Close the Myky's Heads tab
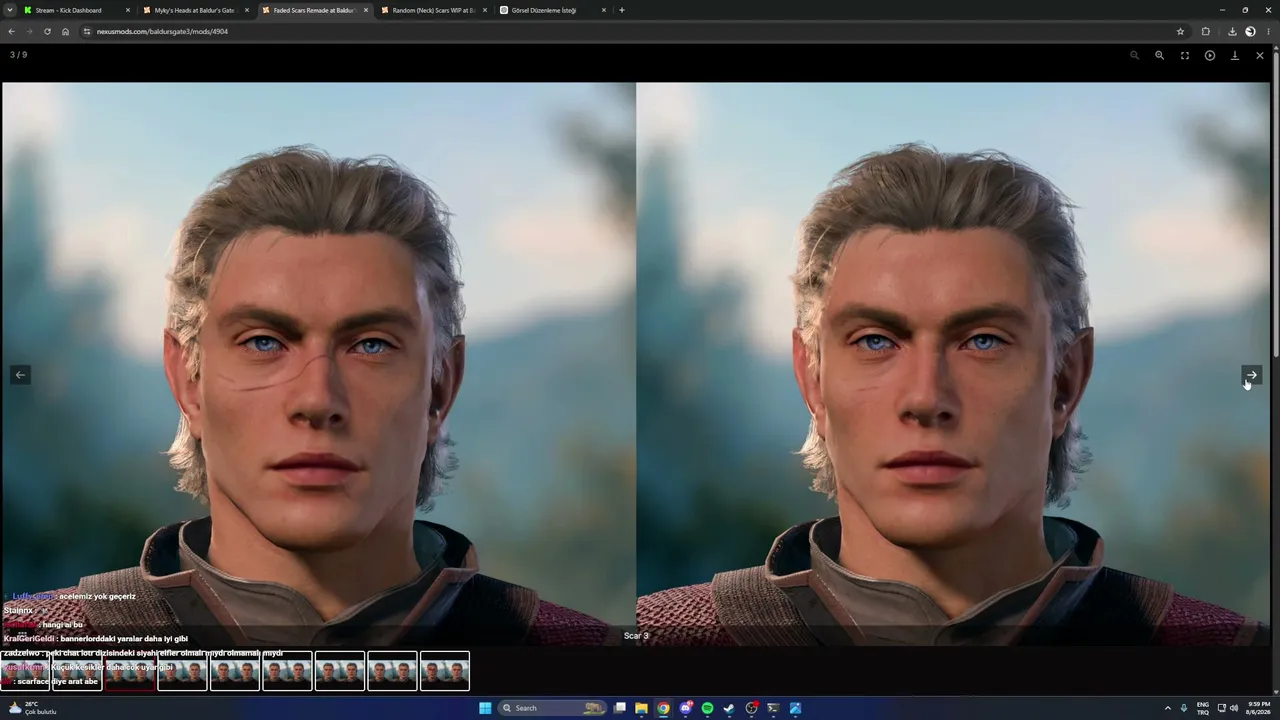The image size is (1280, 720). (247, 10)
